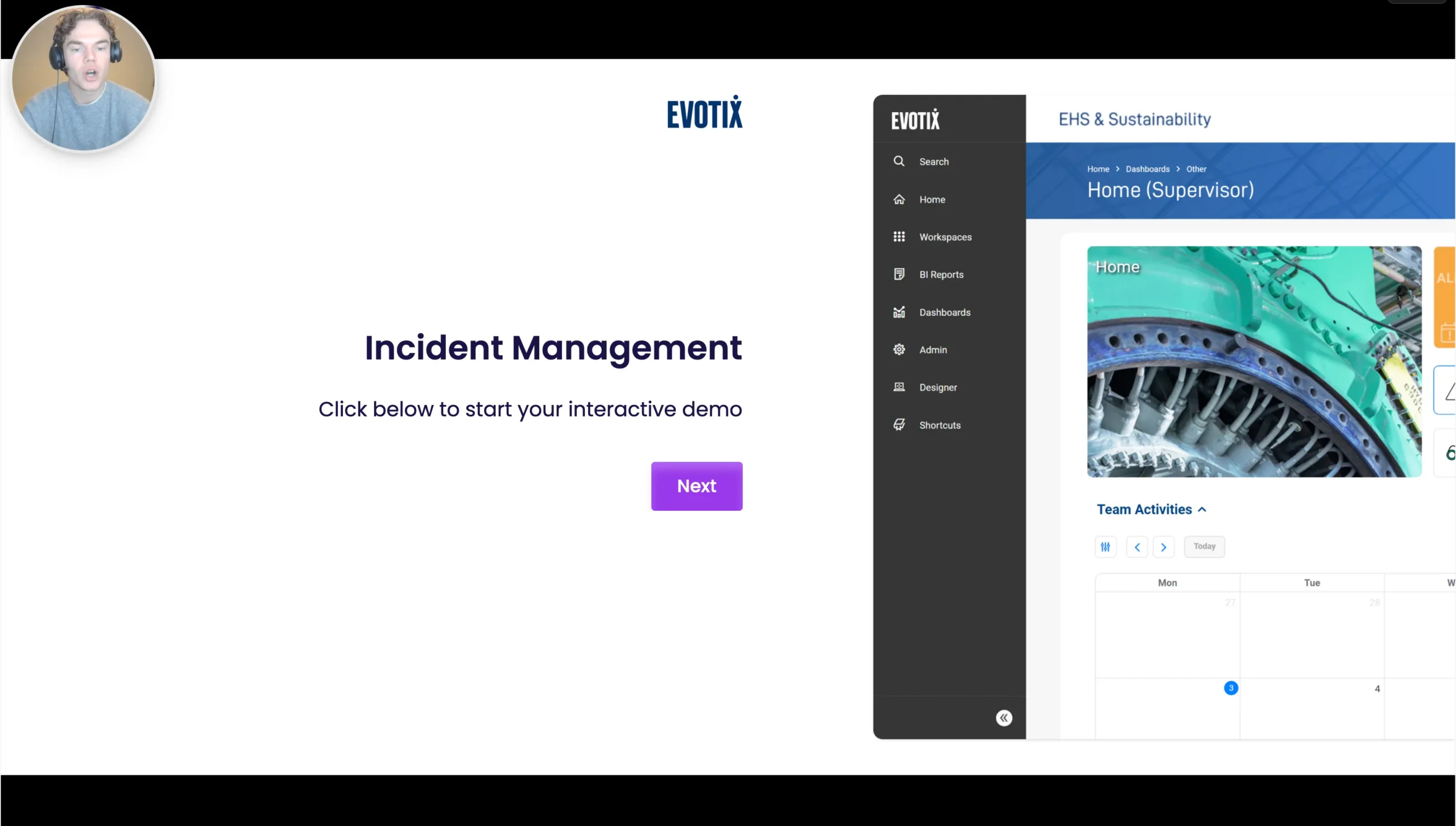Viewport: 1456px width, 826px height.
Task: Click the Home (Supervisor) page title
Action: click(x=1170, y=190)
